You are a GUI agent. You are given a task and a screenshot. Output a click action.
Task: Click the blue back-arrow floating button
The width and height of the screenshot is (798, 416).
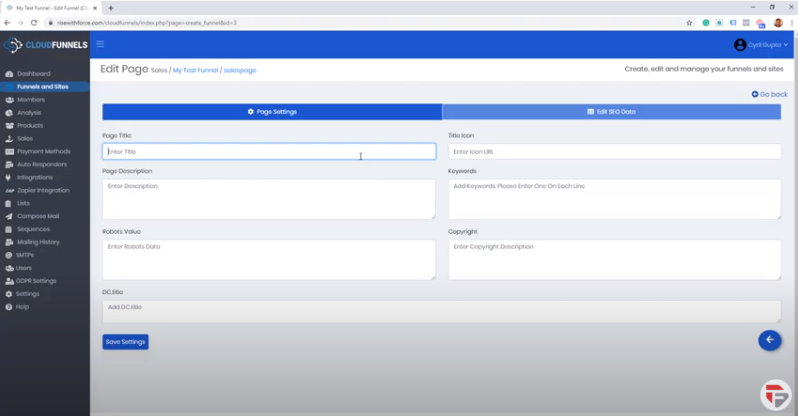(769, 340)
